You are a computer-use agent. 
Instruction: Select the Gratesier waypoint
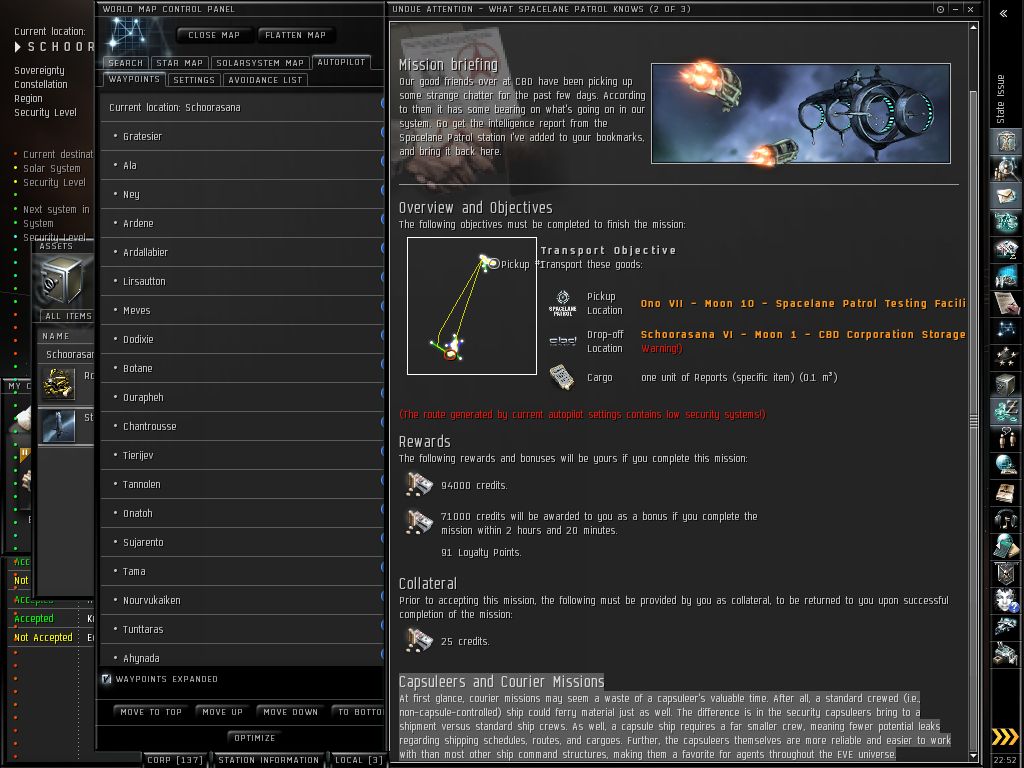242,136
